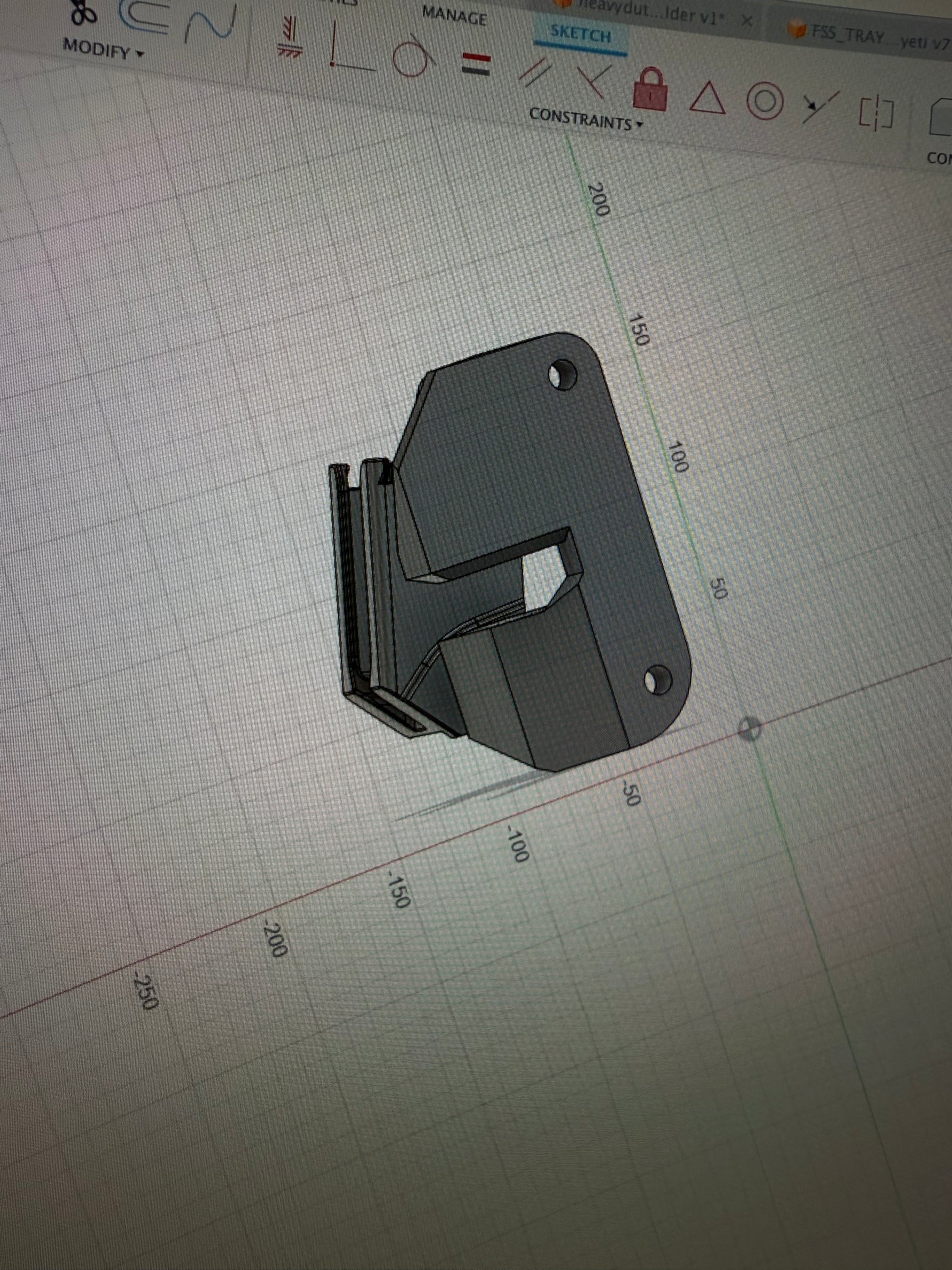This screenshot has width=952, height=1270.
Task: Apply the Equal constraint tool
Action: (477, 63)
